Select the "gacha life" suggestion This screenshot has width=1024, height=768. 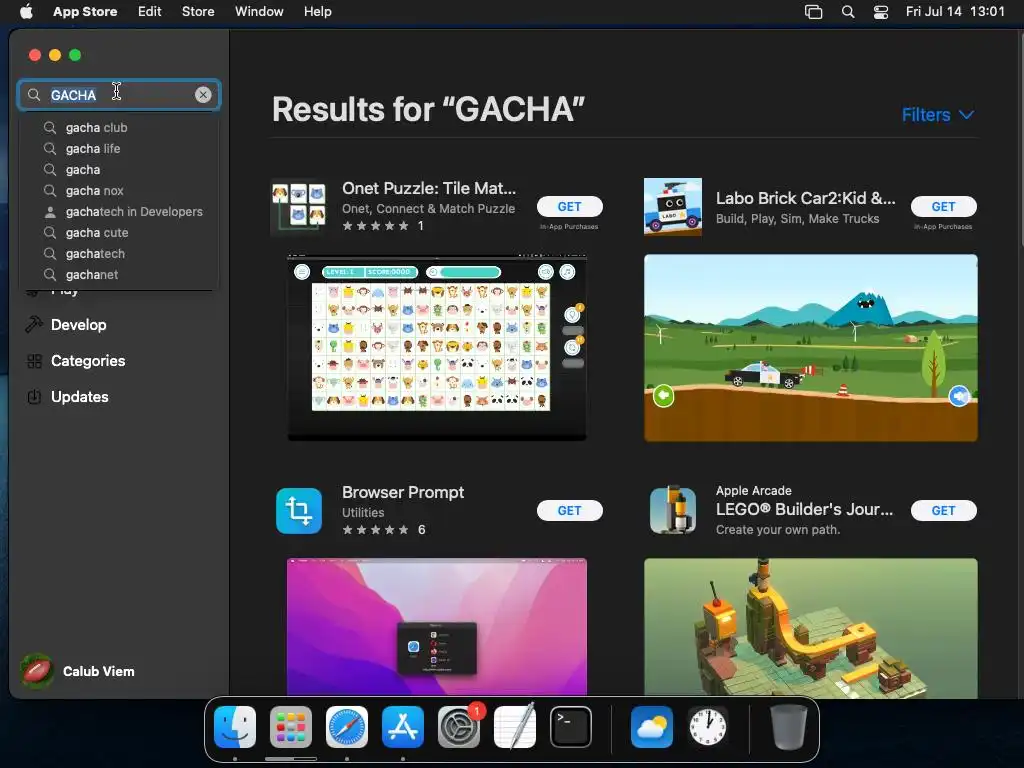(x=118, y=148)
